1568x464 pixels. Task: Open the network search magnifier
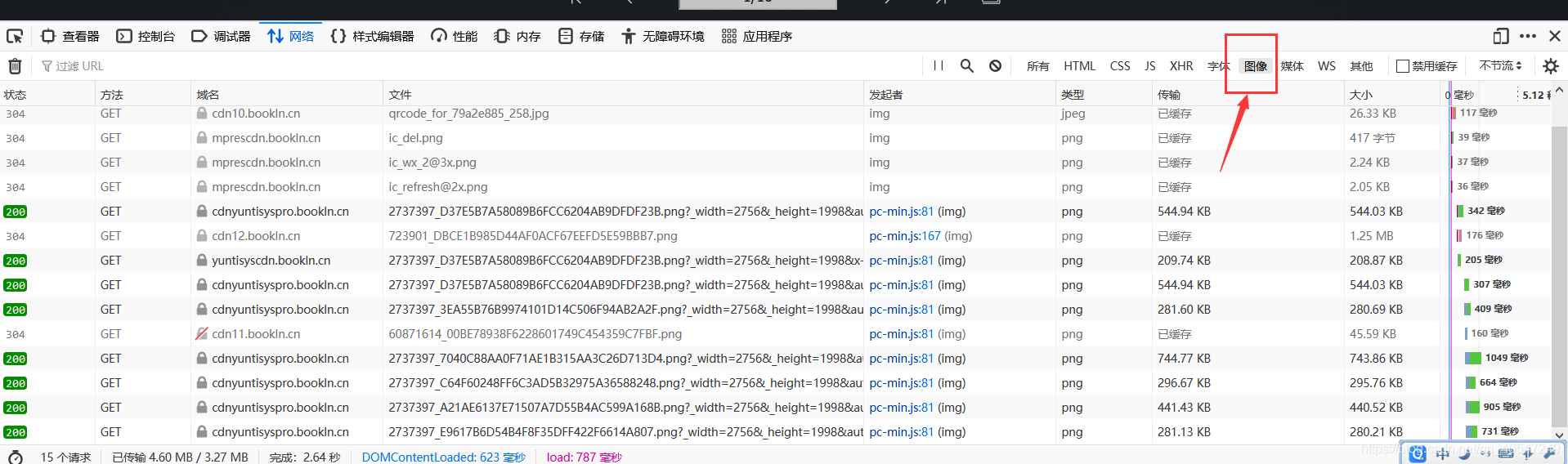[966, 65]
